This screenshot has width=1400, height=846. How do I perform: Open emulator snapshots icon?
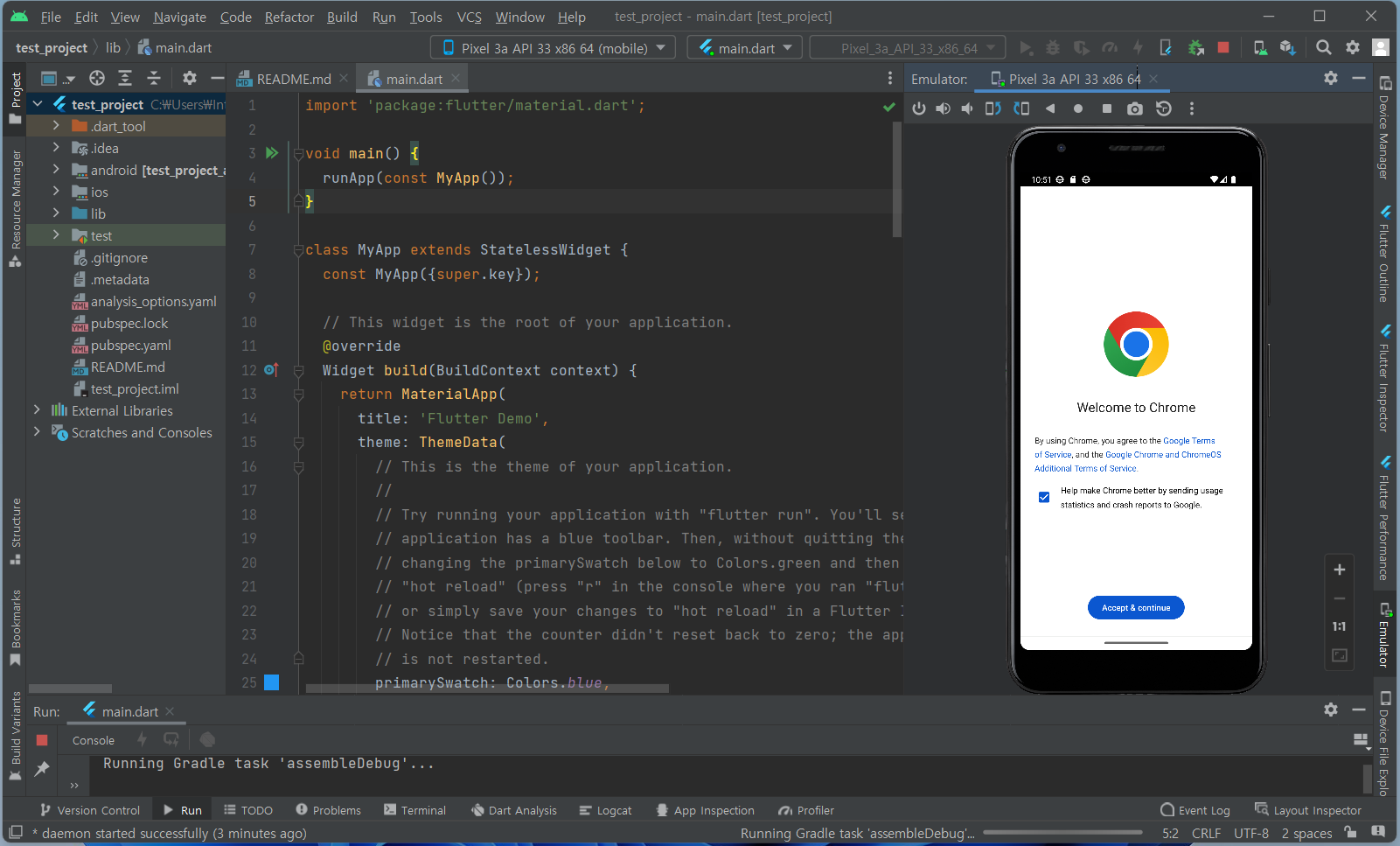click(x=1163, y=108)
